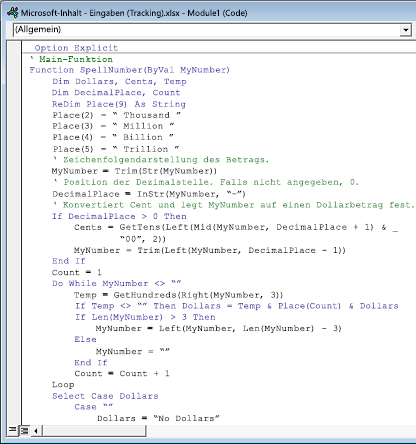The image size is (416, 444).
Task: Click inside the (Allgemein) combo box field
Action: [x=207, y=30]
